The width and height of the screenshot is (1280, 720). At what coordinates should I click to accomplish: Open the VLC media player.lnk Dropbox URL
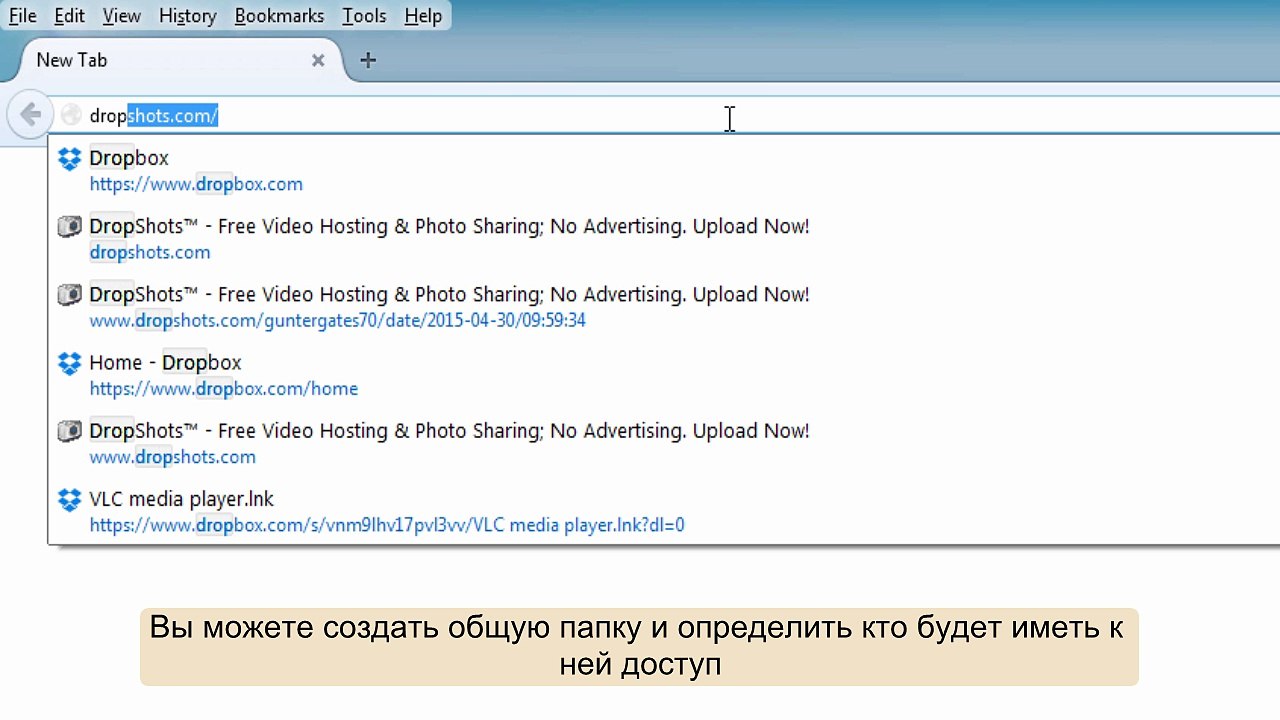click(387, 524)
